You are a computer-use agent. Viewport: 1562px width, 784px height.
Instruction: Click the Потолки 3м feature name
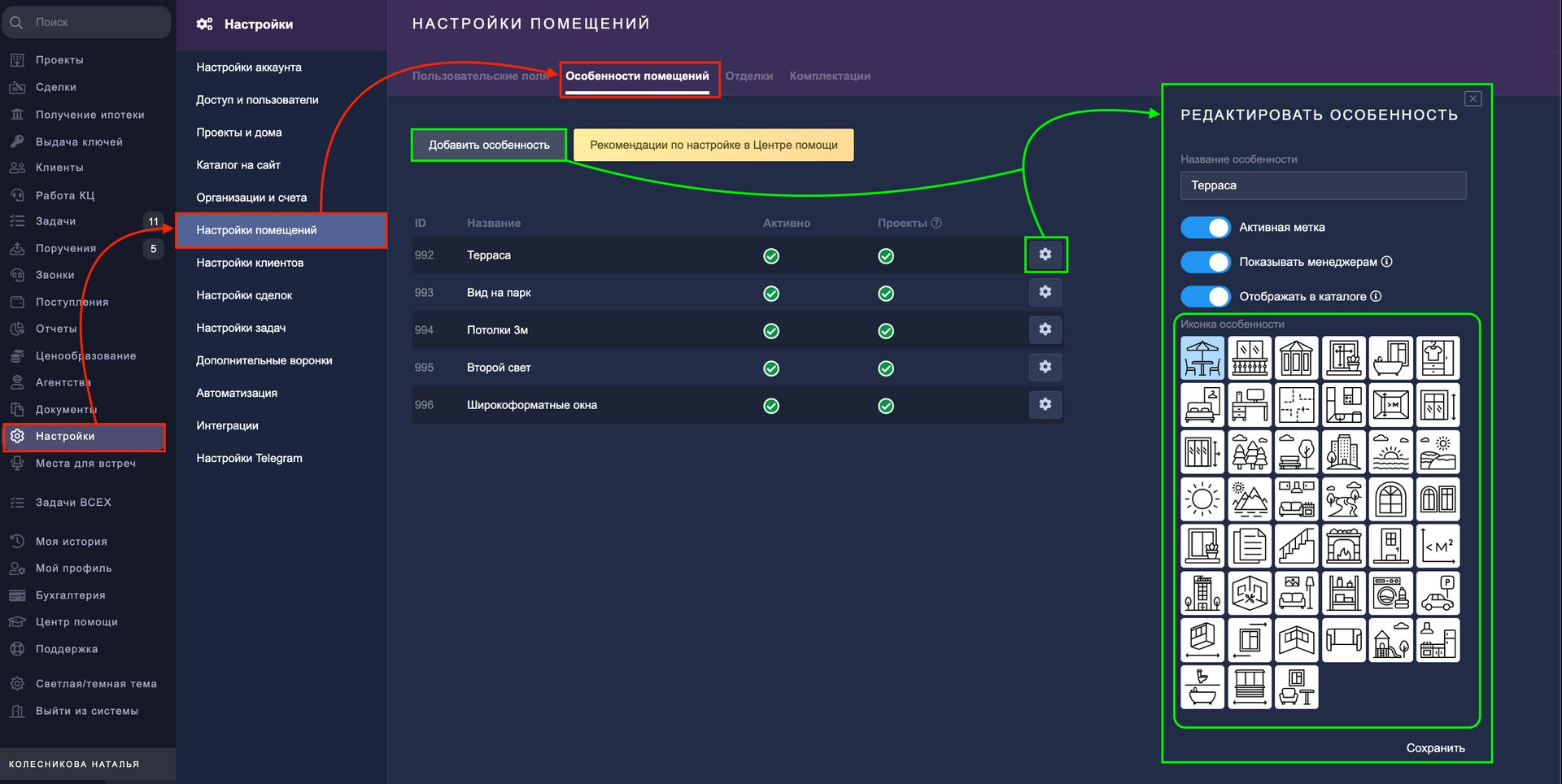497,330
